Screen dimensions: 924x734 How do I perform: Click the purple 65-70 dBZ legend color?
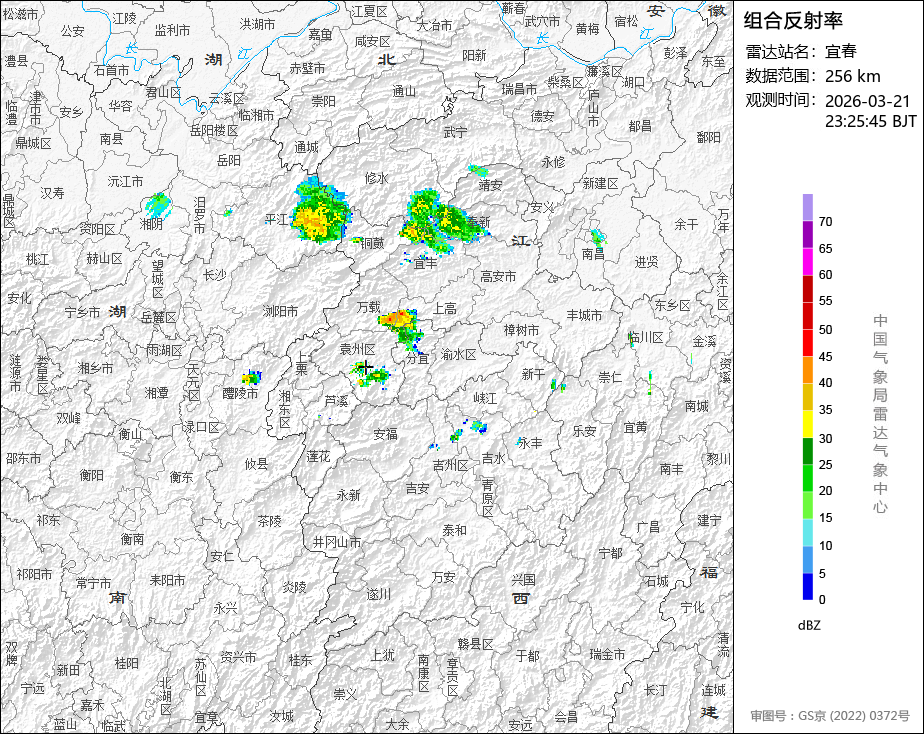point(807,234)
